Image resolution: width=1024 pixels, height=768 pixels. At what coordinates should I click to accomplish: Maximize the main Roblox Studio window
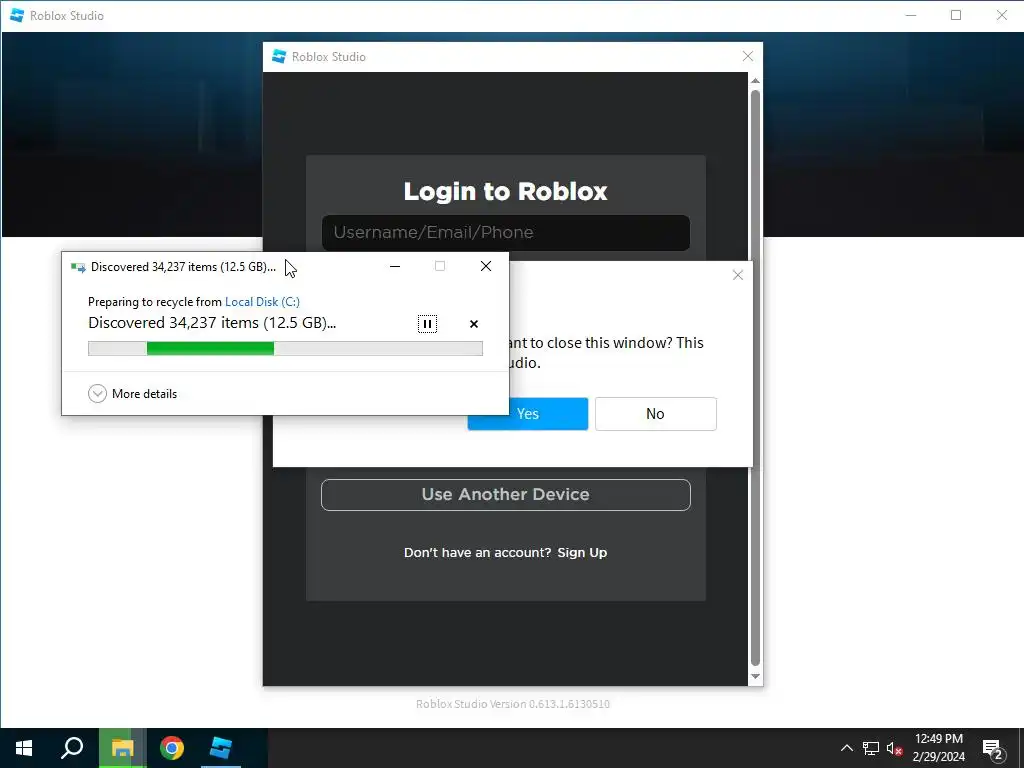coord(956,15)
